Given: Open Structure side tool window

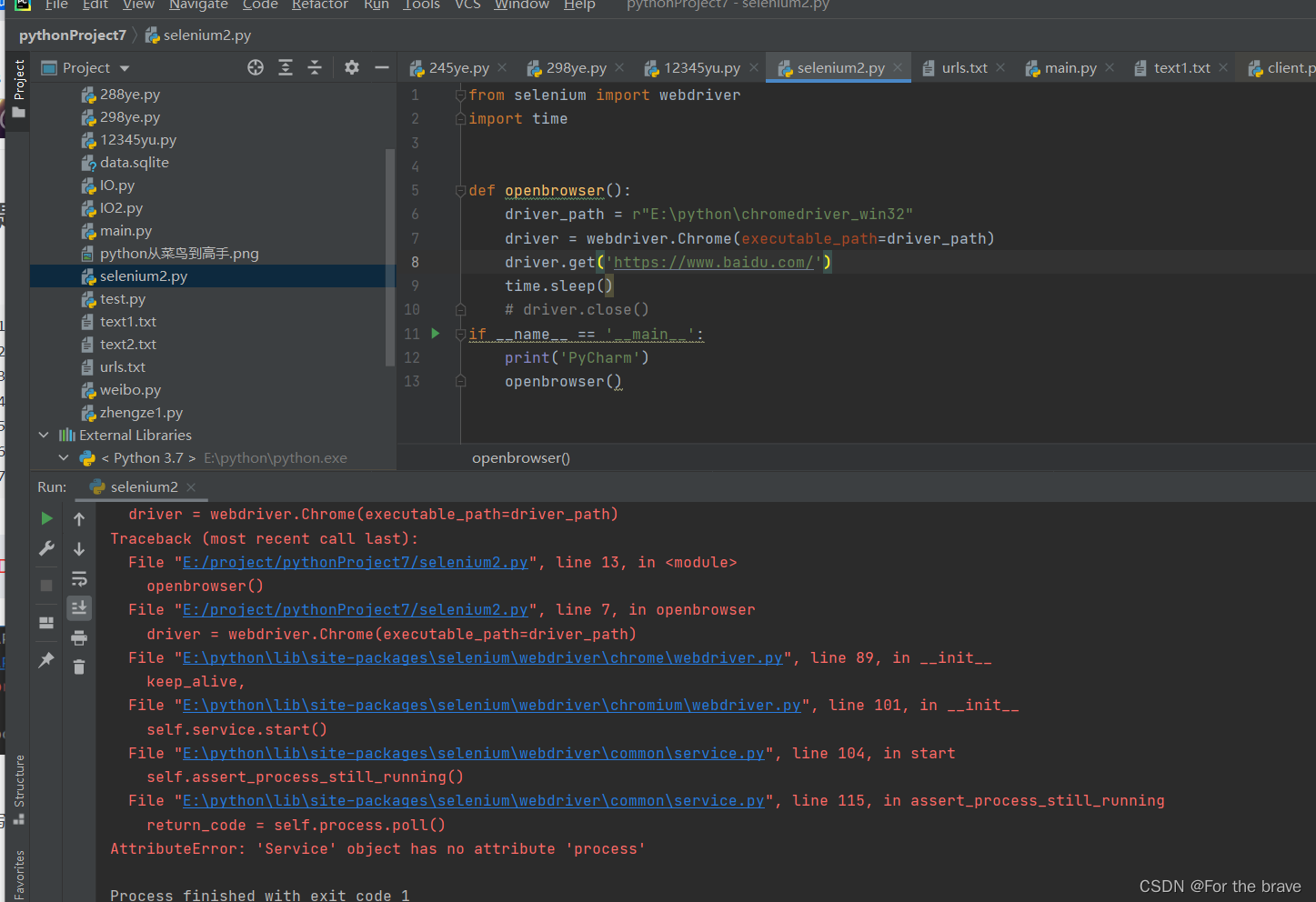Looking at the screenshot, I should coord(19,789).
